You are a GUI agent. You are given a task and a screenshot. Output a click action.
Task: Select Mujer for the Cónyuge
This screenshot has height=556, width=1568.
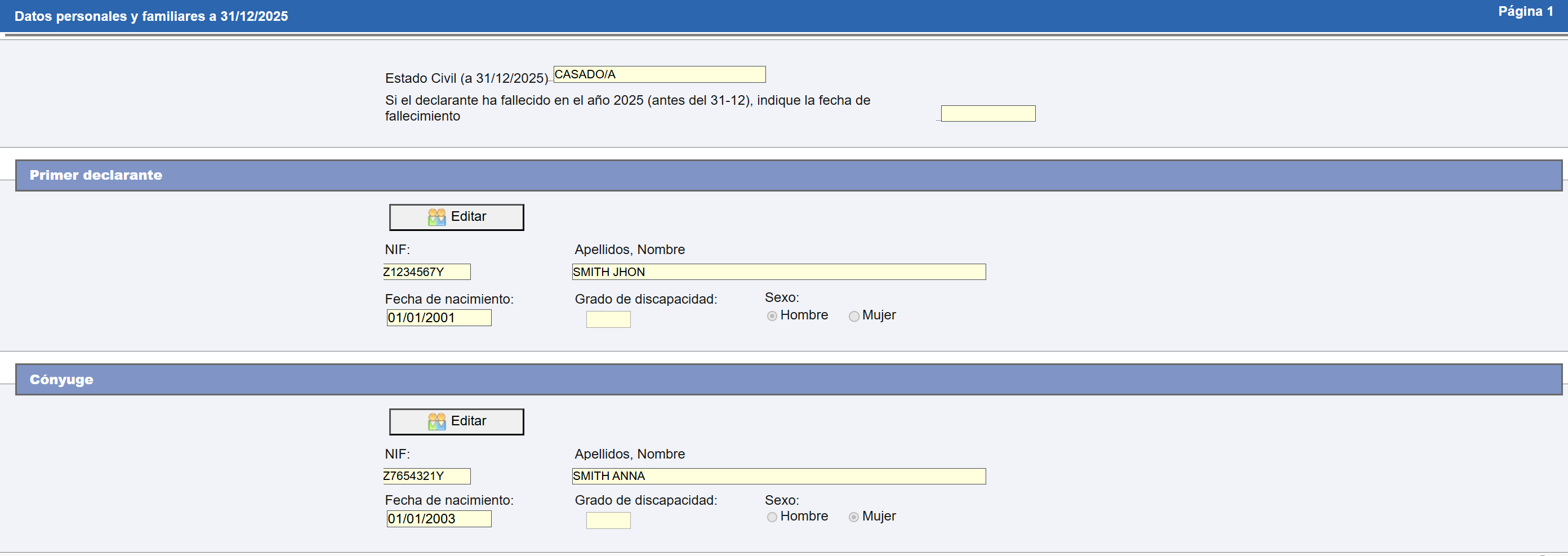(854, 517)
